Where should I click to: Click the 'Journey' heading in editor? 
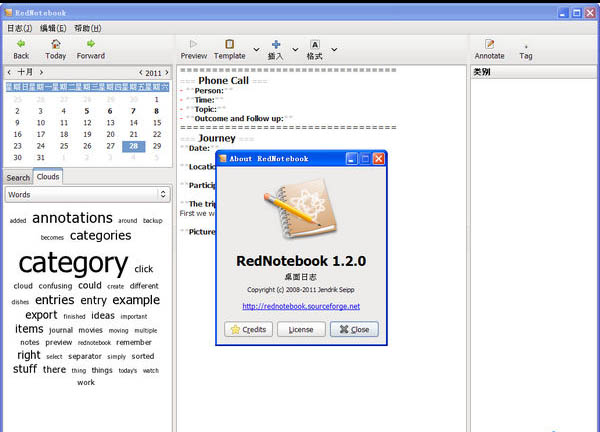pyautogui.click(x=217, y=138)
